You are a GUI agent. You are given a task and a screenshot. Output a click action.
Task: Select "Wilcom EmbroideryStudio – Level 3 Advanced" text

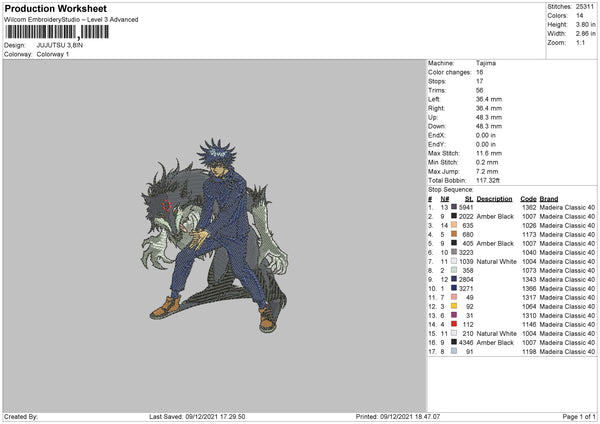pos(71,20)
